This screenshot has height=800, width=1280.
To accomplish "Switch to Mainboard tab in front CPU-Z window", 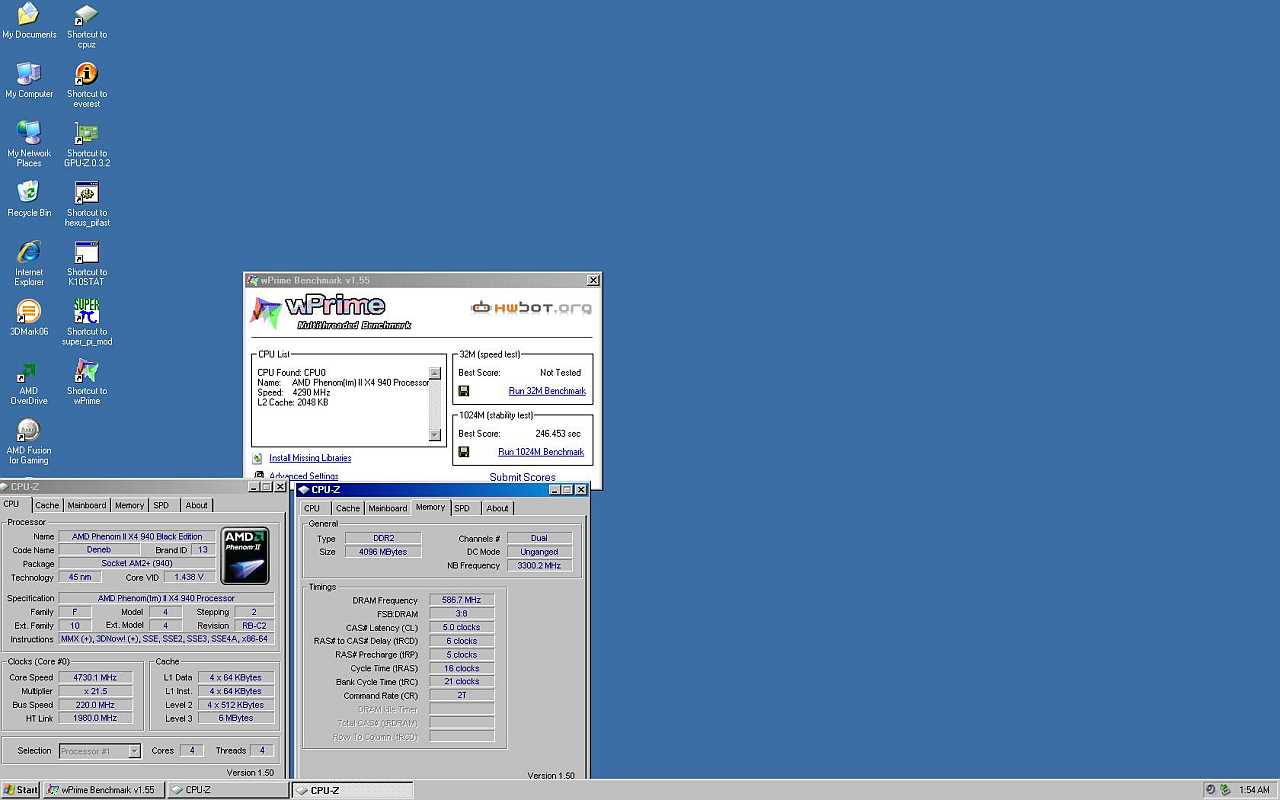I will [388, 508].
